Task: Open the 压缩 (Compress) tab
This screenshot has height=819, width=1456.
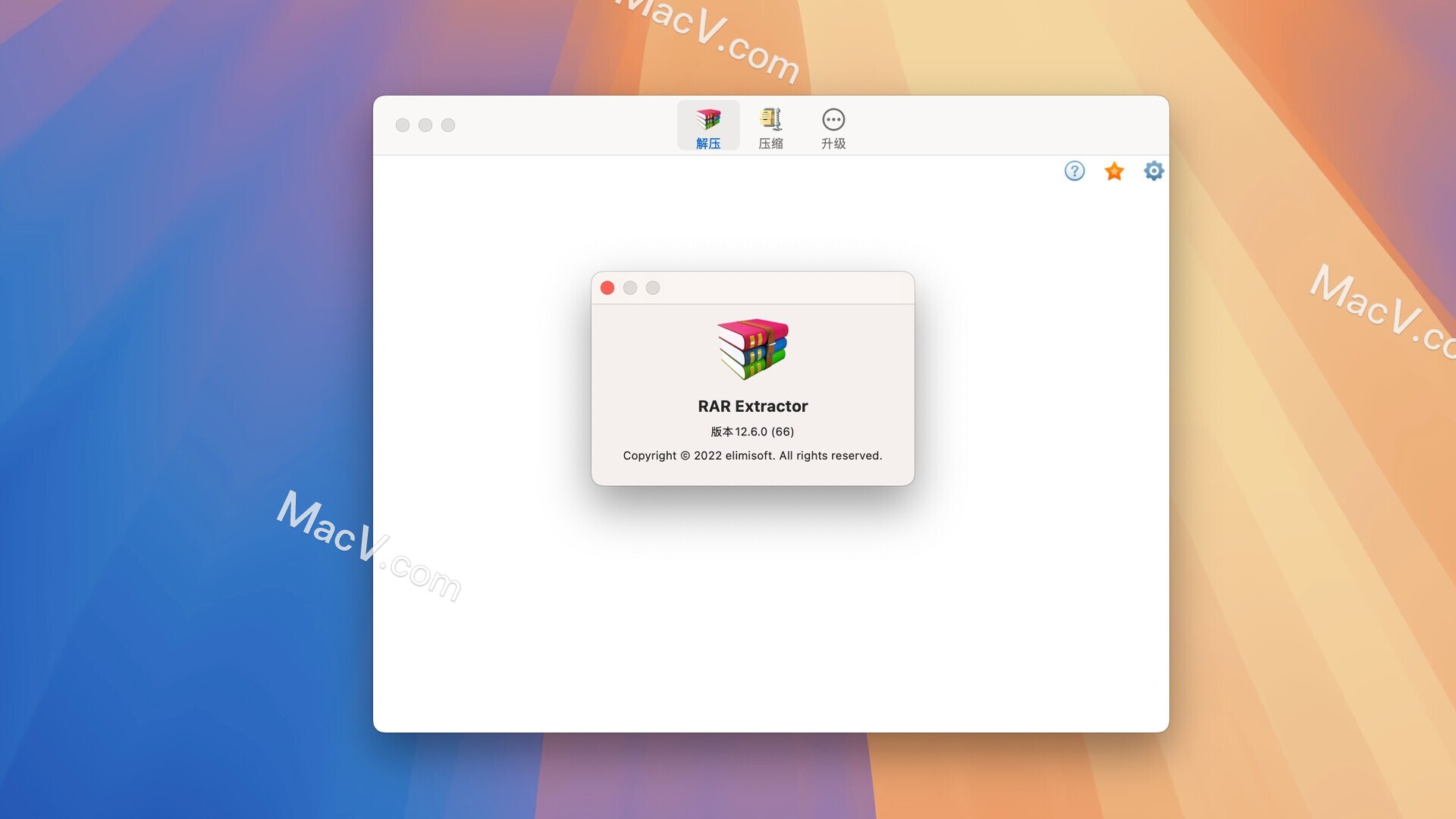Action: pos(770,127)
